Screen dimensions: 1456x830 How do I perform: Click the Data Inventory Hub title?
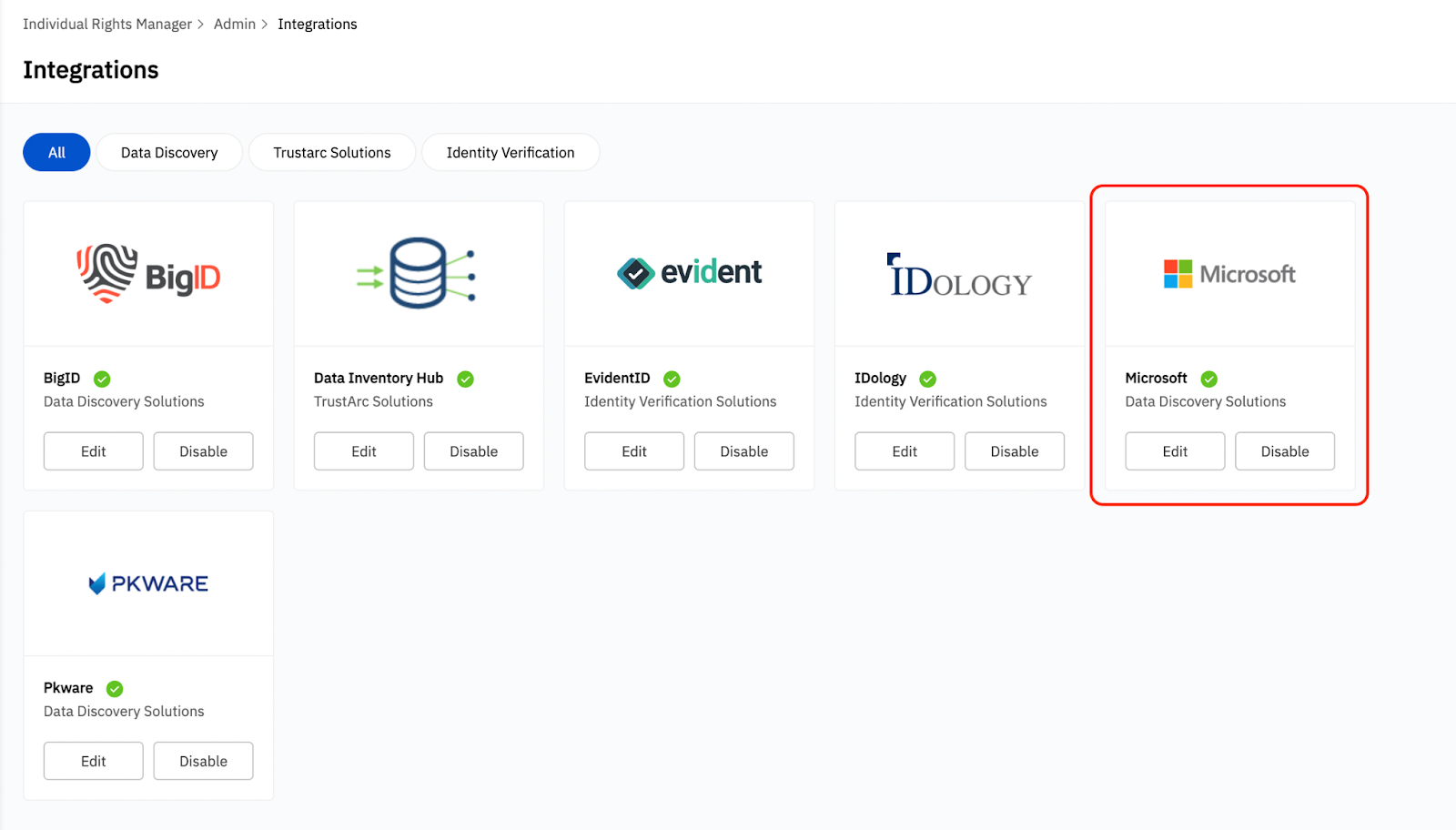(379, 378)
